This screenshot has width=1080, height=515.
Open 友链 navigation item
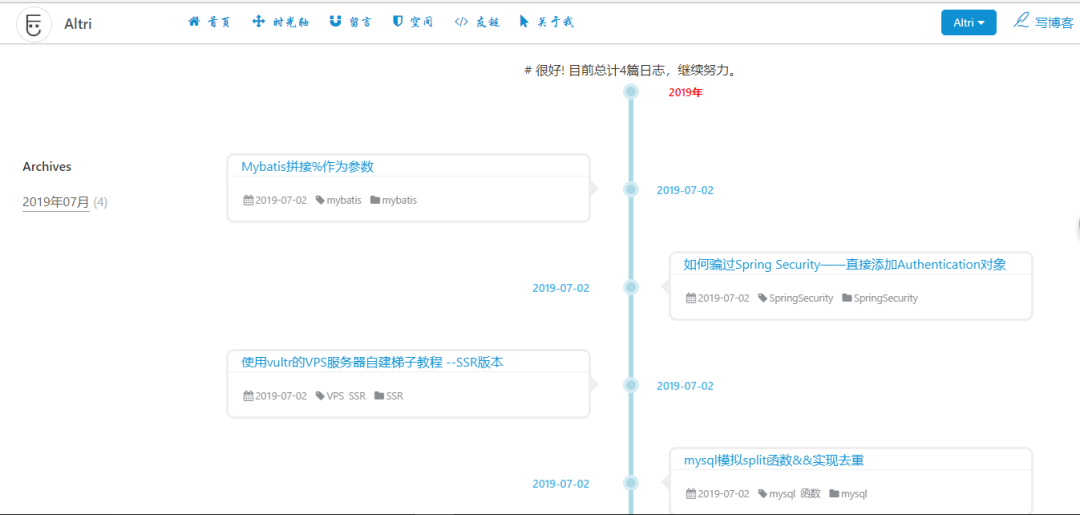(x=487, y=22)
